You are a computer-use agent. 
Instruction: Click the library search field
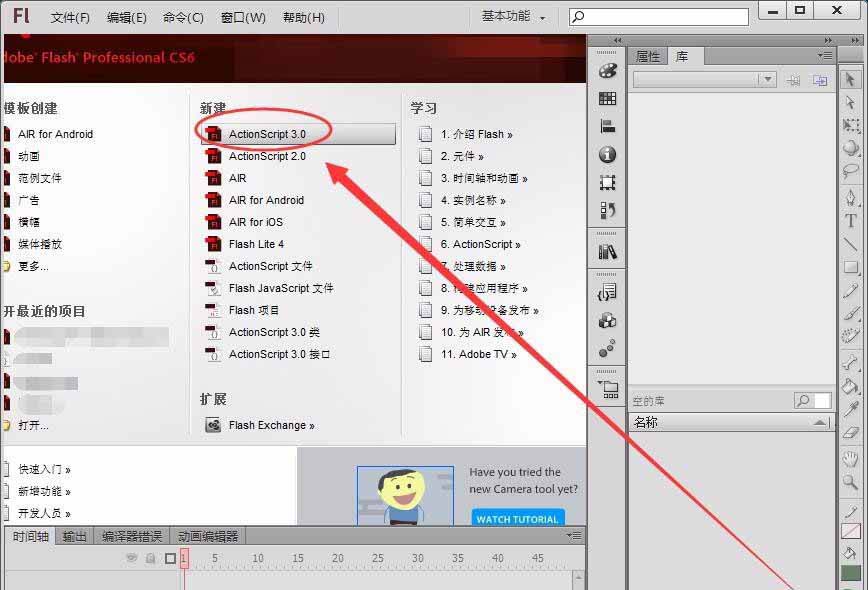point(813,400)
